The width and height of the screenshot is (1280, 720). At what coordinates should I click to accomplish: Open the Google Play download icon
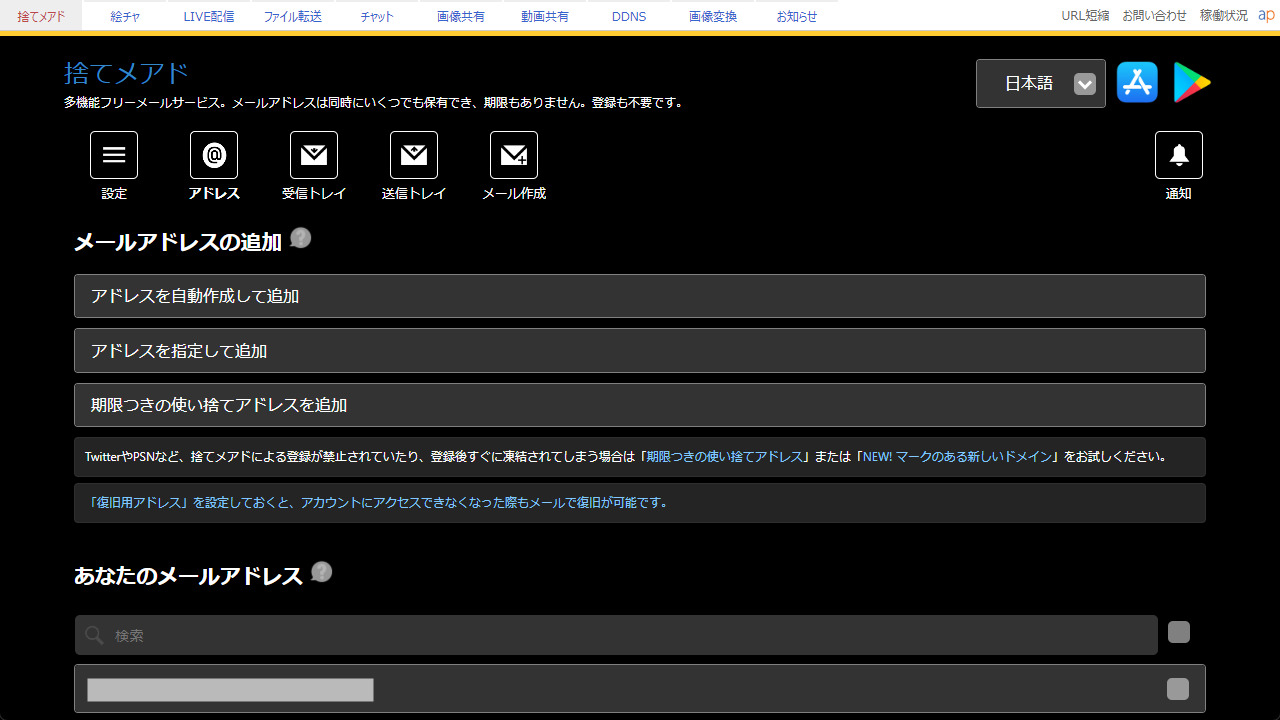[x=1191, y=82]
